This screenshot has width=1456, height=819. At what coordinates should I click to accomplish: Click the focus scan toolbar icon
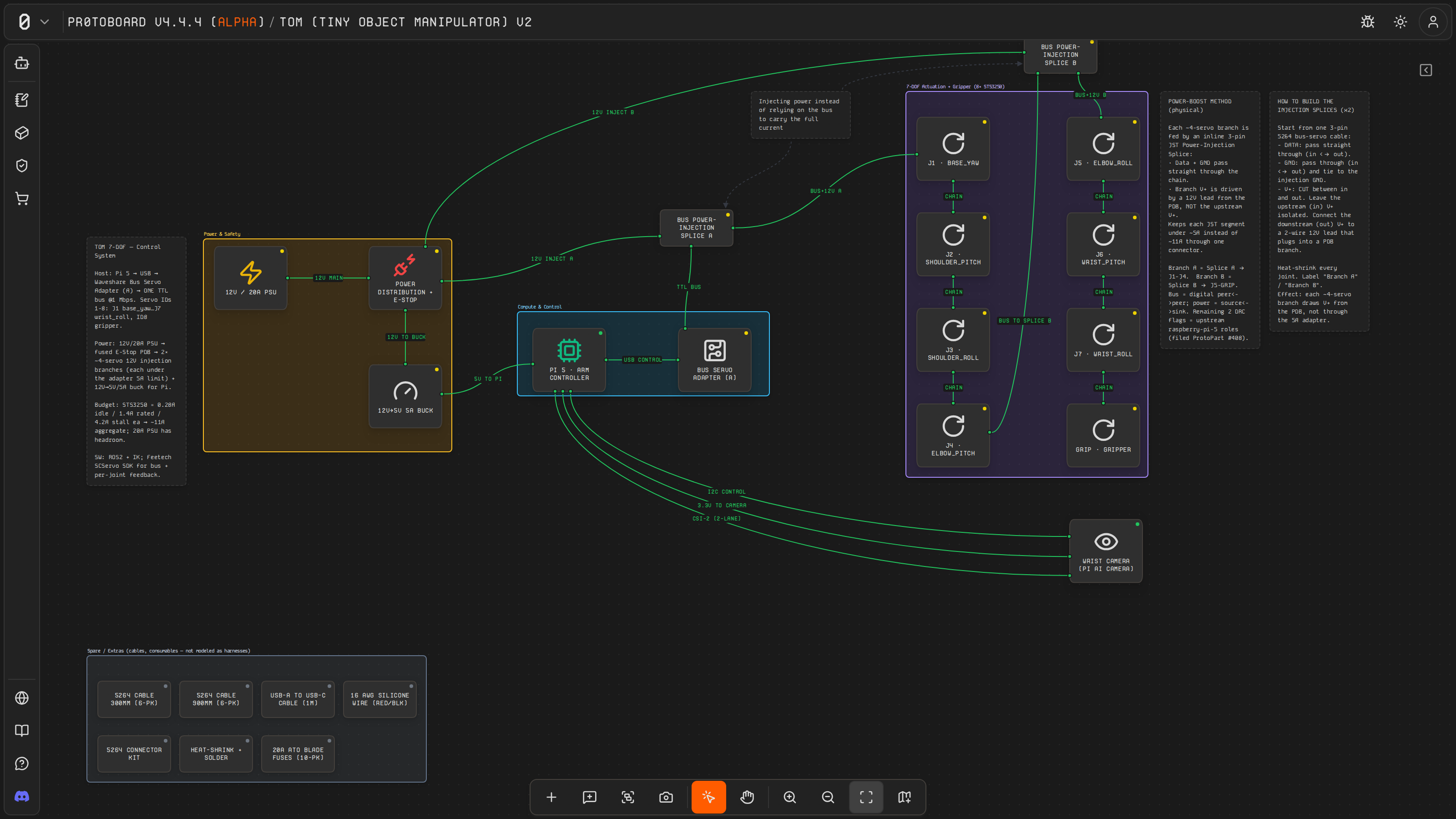(x=627, y=797)
